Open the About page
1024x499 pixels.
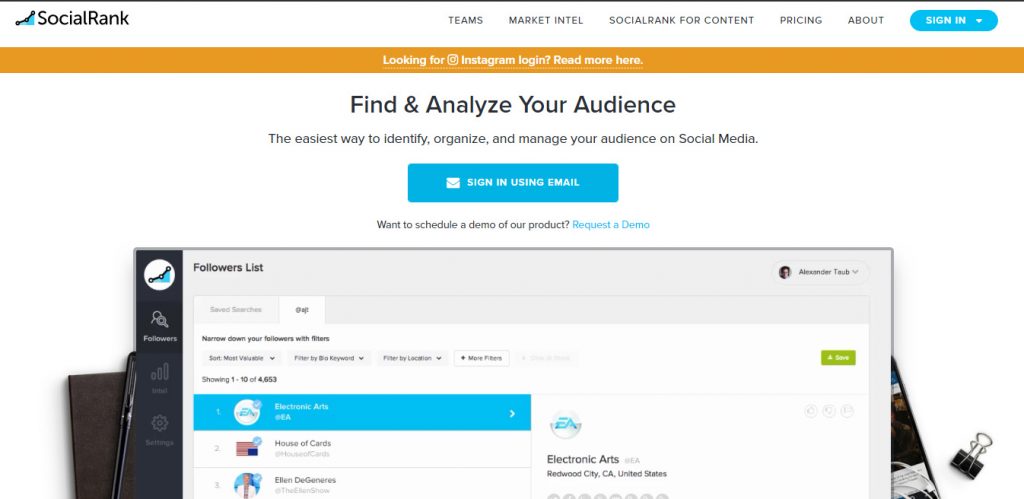pyautogui.click(x=866, y=20)
